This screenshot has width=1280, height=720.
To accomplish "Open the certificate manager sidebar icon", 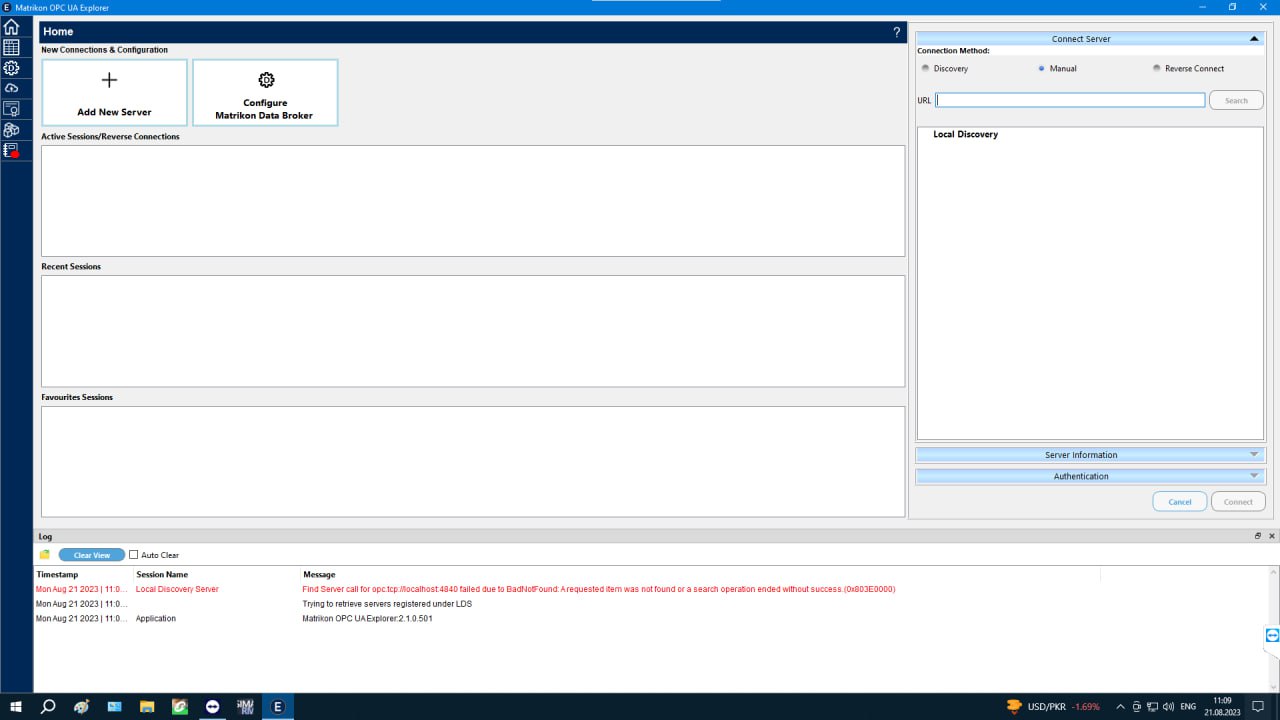I will point(11,109).
